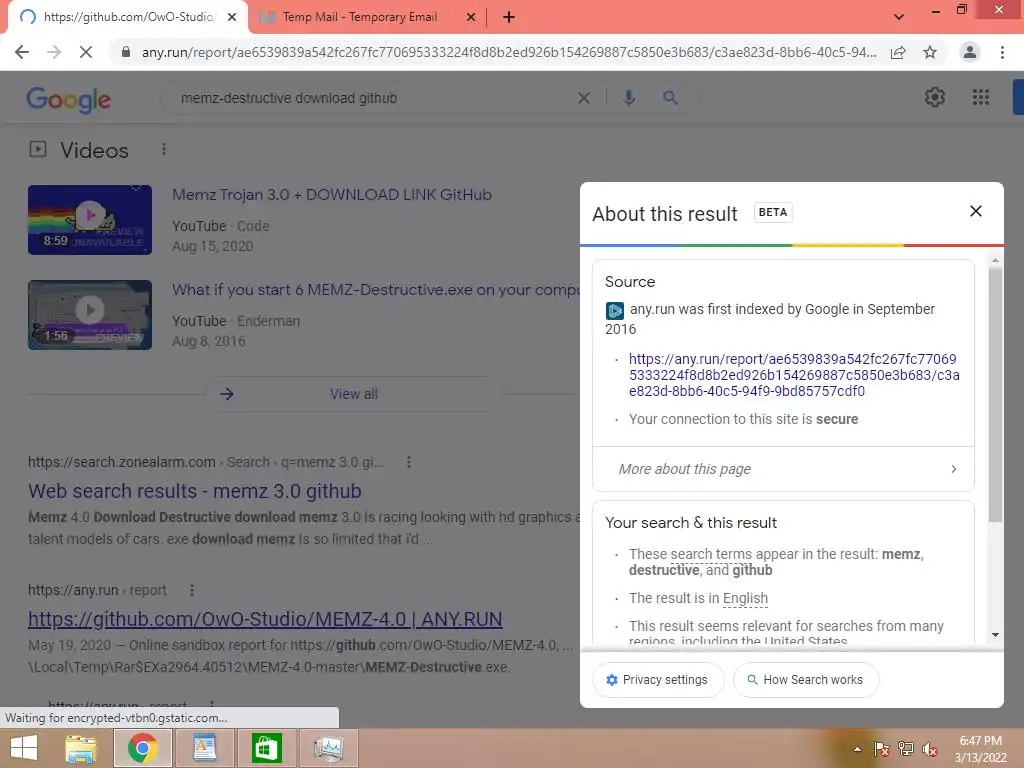Open the Chrome profile avatar
Screen dimensions: 1024x768
pyautogui.click(x=970, y=52)
